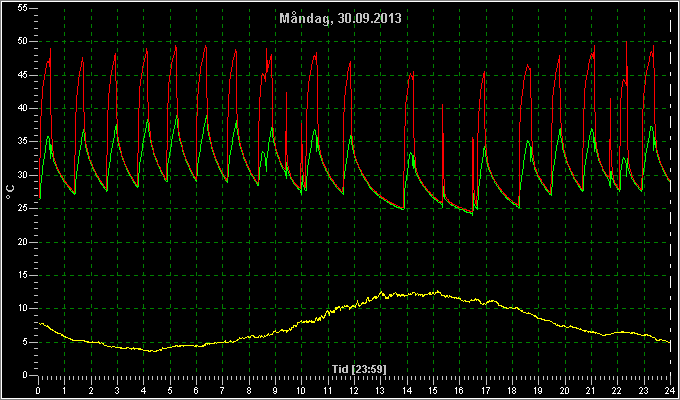Click the Tid [23:59] time label
The image size is (680, 400).
[x=359, y=369]
